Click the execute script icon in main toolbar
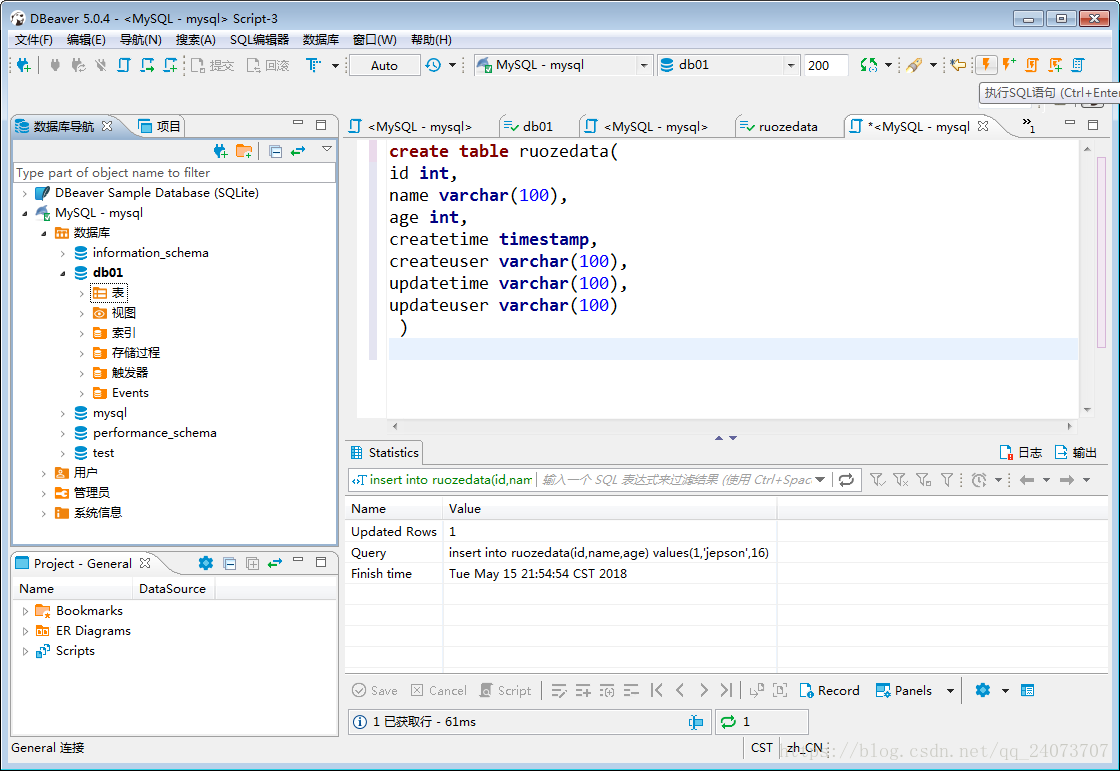The image size is (1120, 771). click(x=1031, y=65)
